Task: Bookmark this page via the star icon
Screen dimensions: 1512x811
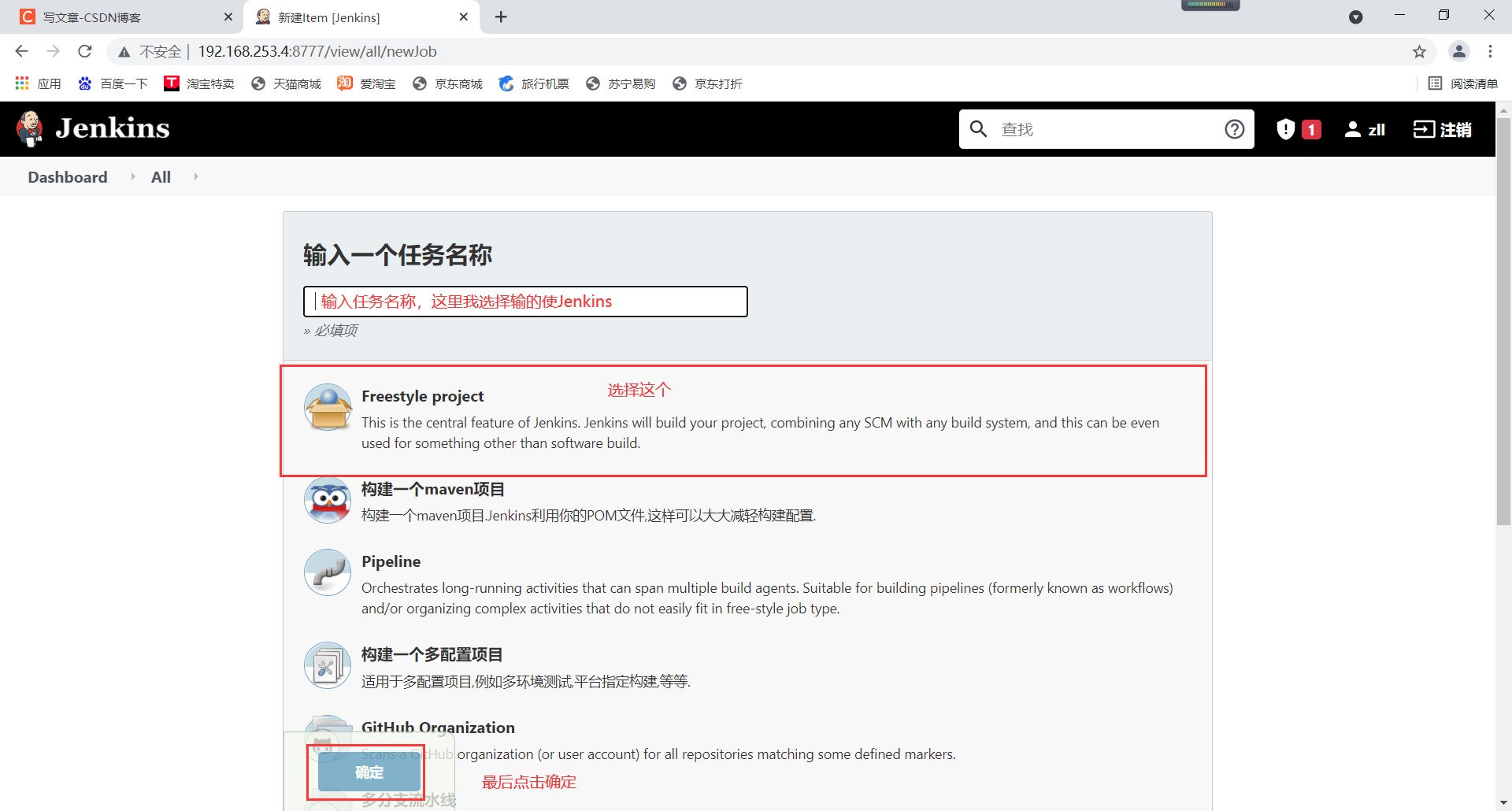Action: [1420, 51]
